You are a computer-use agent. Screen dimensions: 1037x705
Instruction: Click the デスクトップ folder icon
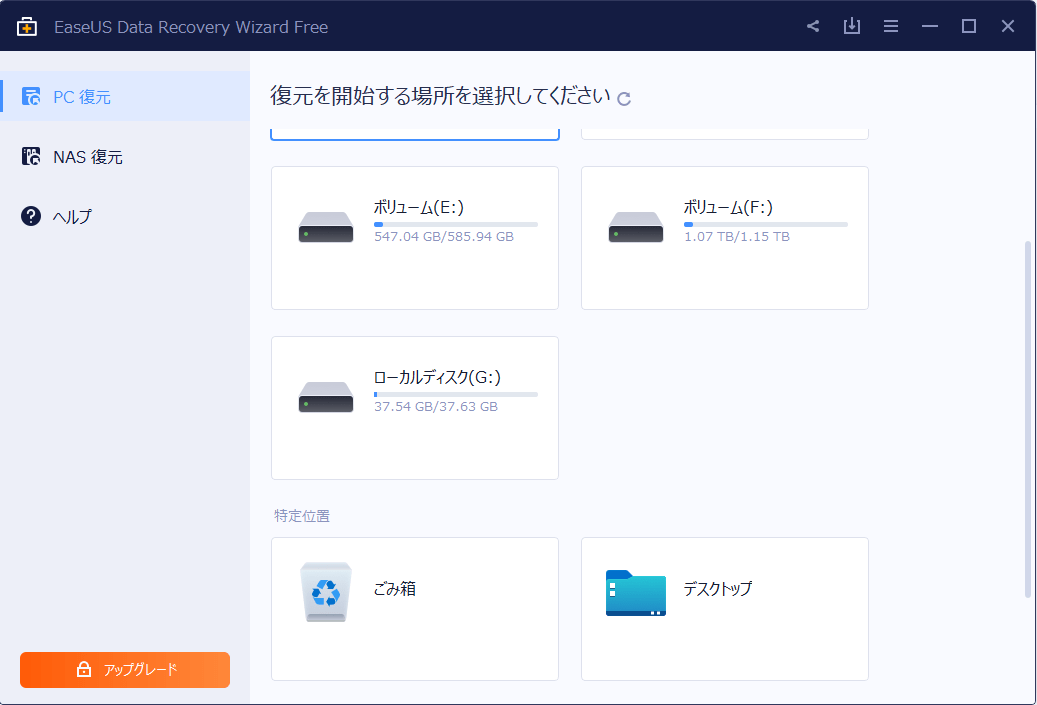tap(636, 593)
